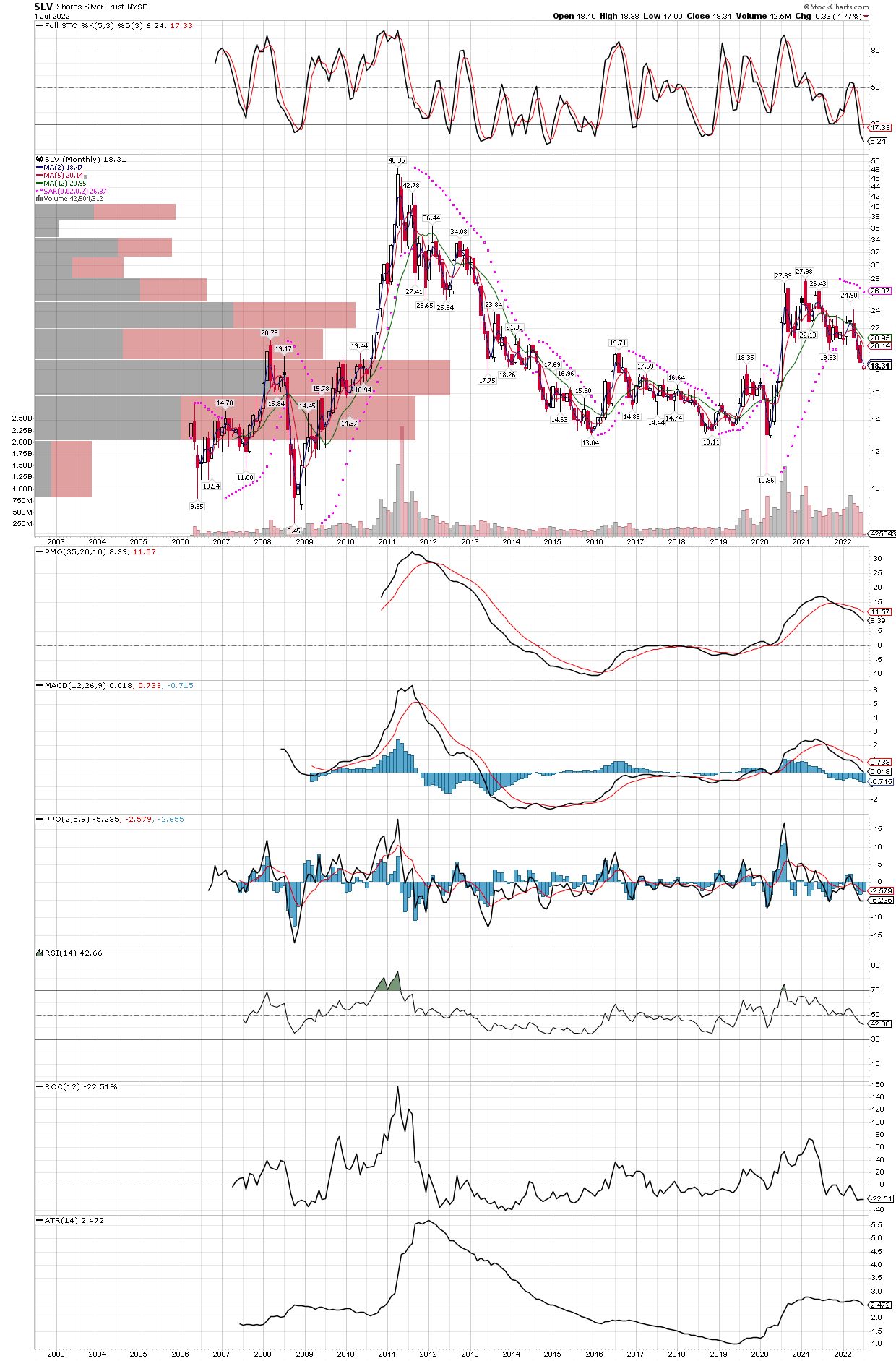Screen dimensions: 896x1361
Task: Click the MA(2) 18.47 legend text
Action: 63,167
